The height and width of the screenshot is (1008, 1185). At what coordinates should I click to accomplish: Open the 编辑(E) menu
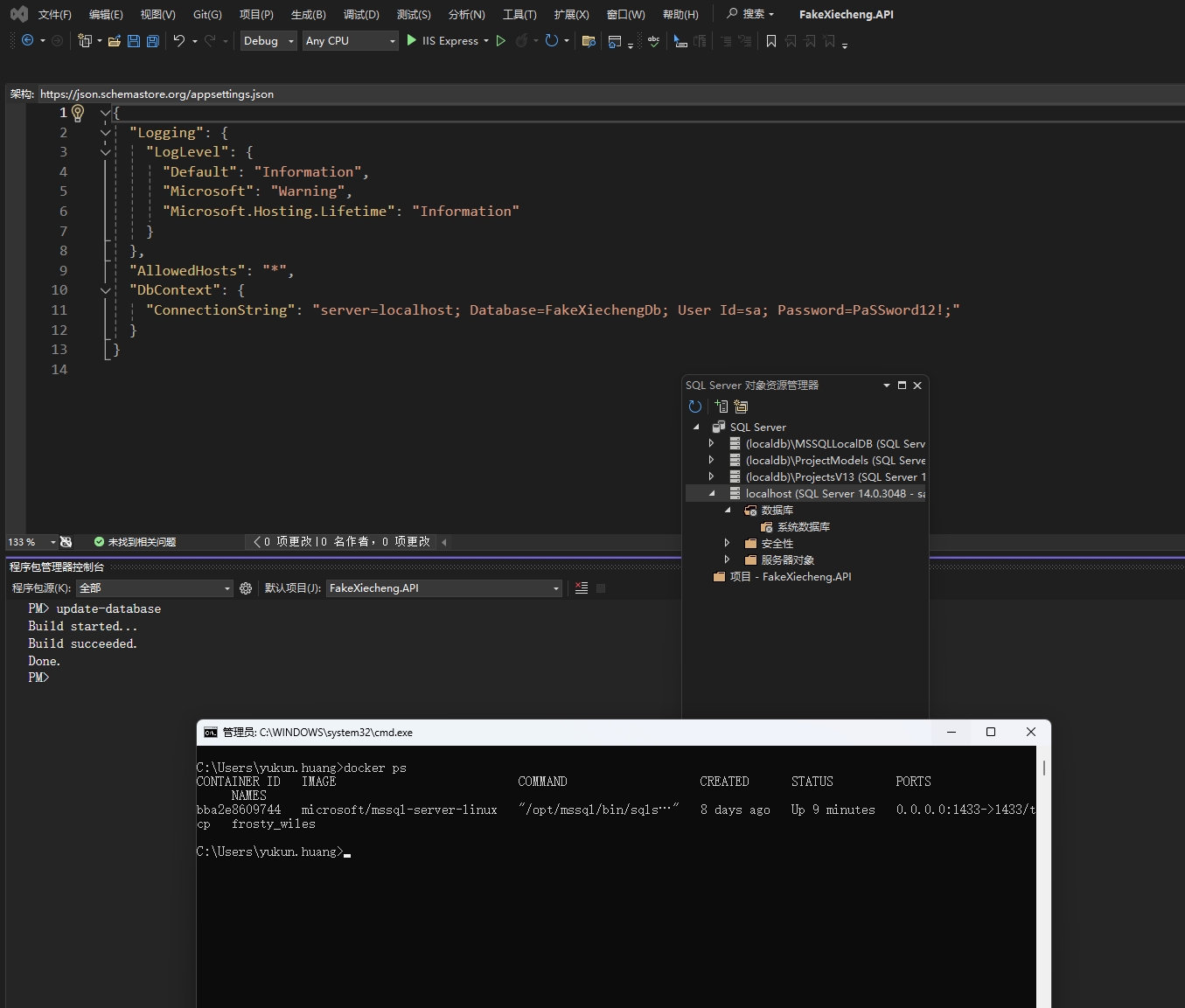click(x=106, y=15)
